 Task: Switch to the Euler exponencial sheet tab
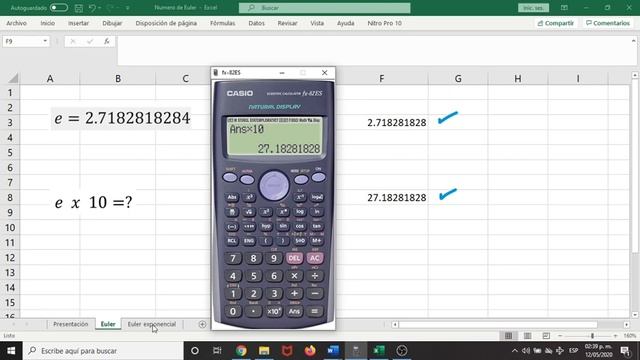[x=152, y=324]
